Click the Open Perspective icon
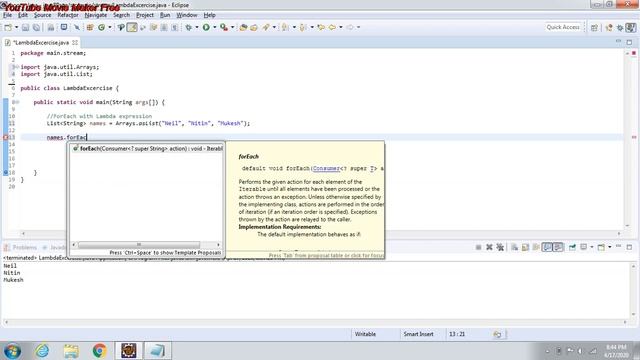Screen dimensions: 640x360 (x=594, y=27)
